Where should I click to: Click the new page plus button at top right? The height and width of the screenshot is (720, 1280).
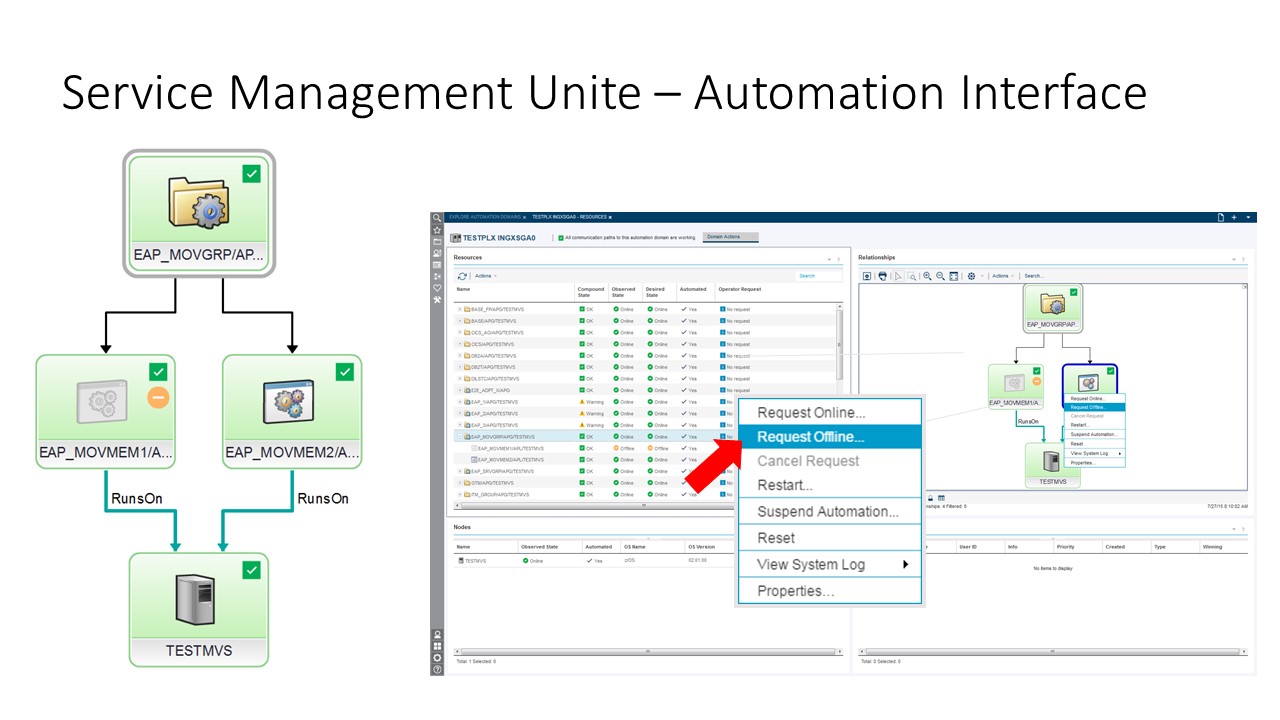pos(1232,216)
